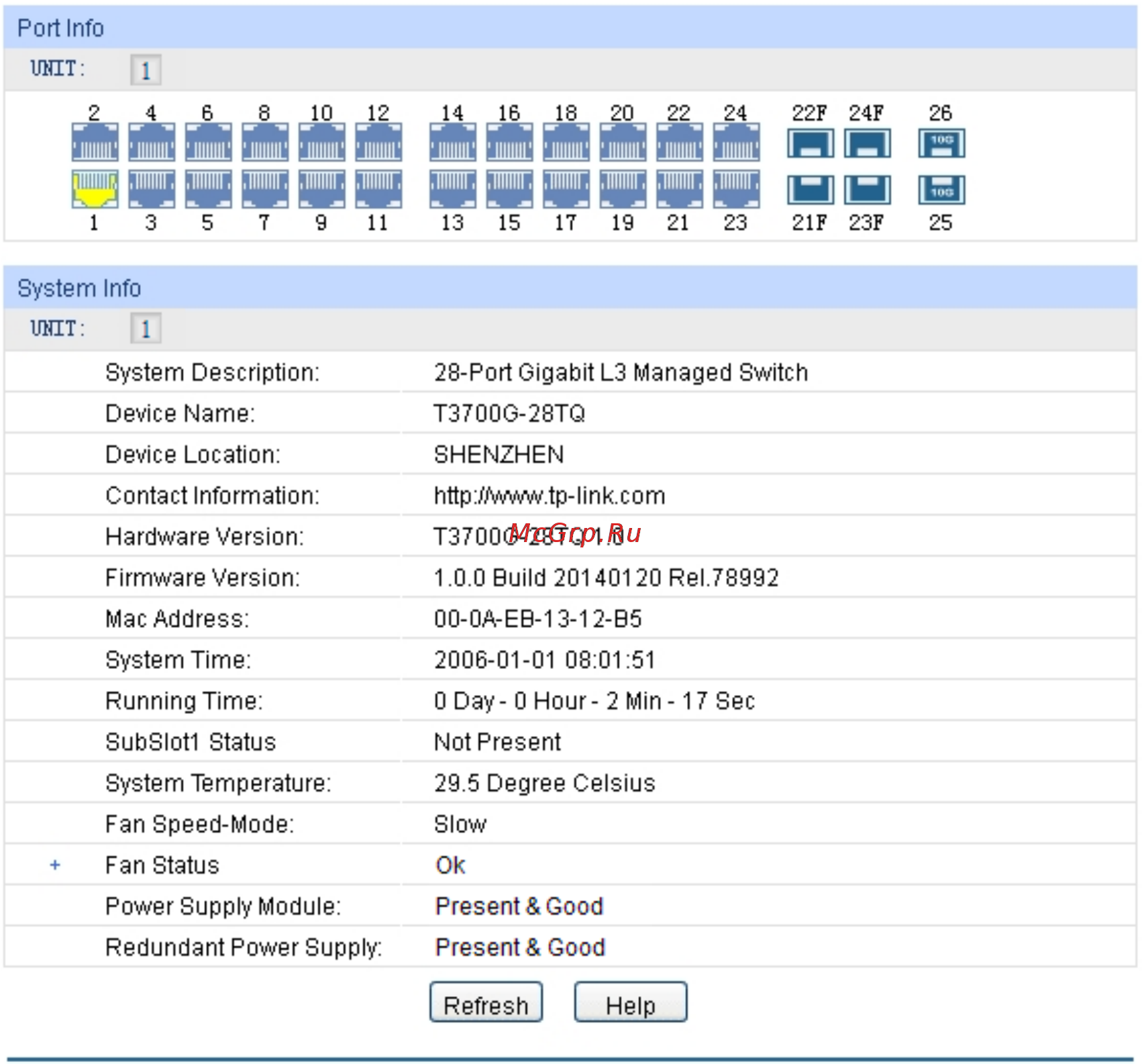The height and width of the screenshot is (1064, 1142).
Task: Expand Fan Status with the plus sign
Action: (x=55, y=865)
